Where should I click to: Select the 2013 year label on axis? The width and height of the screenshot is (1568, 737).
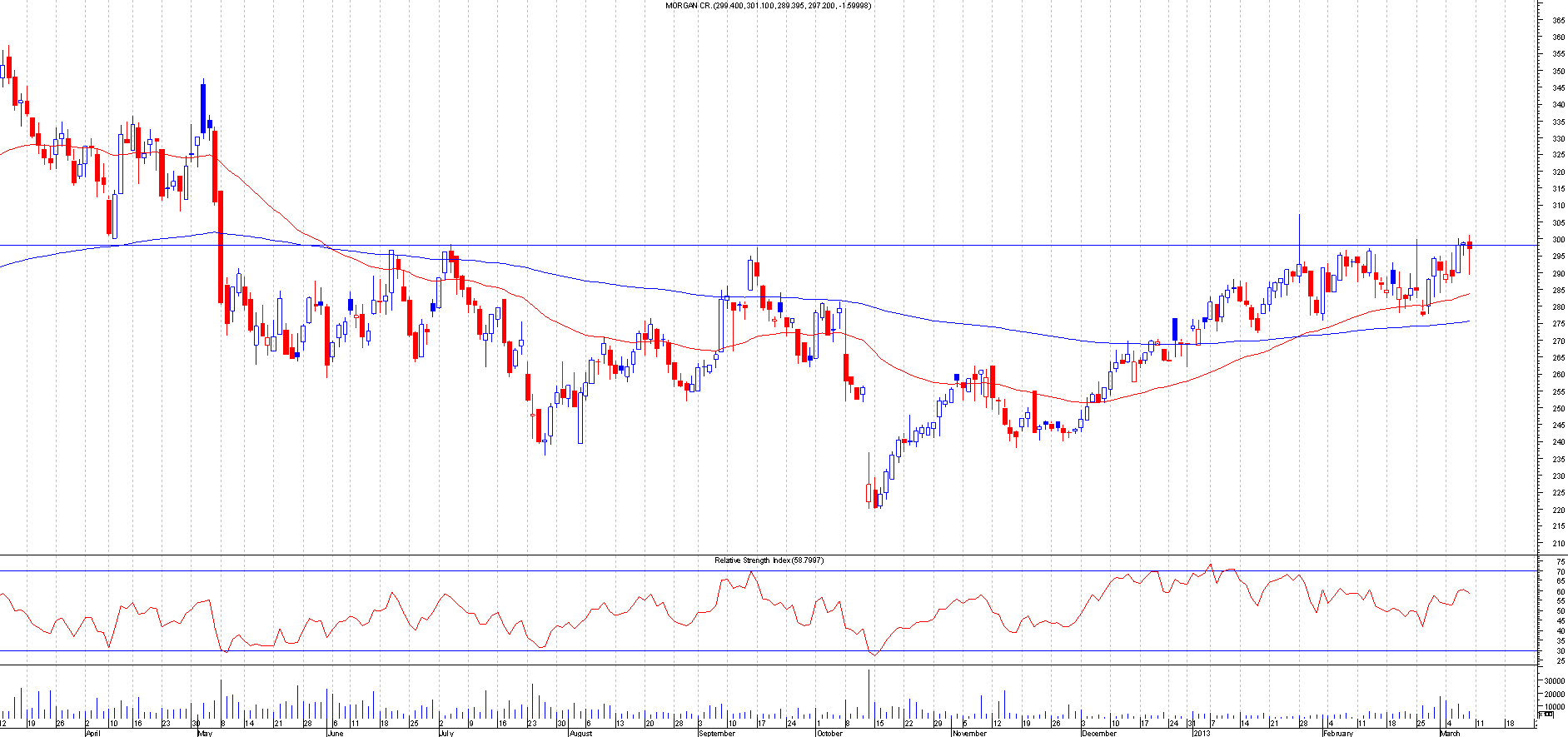click(1201, 733)
